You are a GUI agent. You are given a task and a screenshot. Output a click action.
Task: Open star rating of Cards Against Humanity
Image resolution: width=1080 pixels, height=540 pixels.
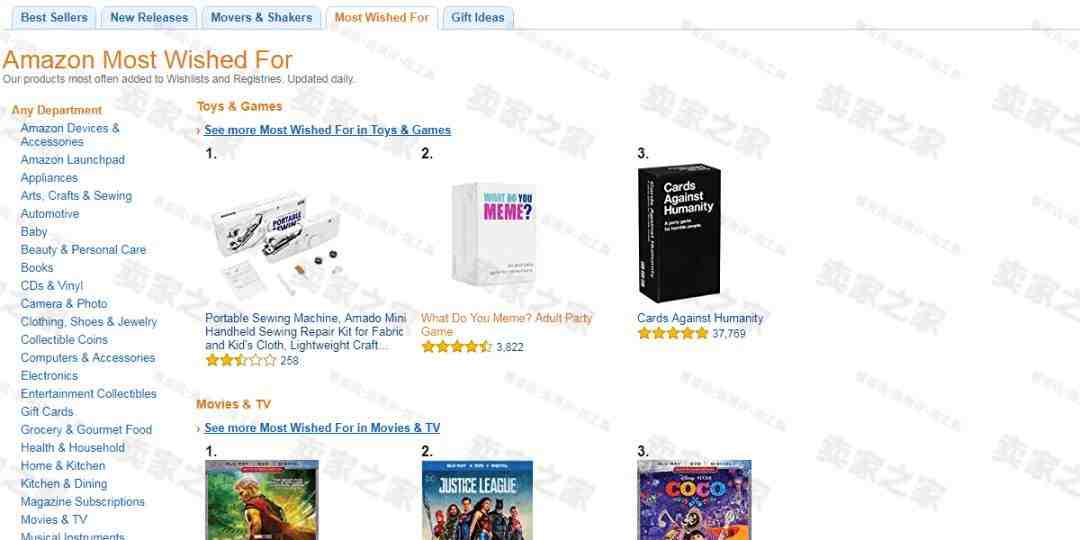[x=672, y=333]
